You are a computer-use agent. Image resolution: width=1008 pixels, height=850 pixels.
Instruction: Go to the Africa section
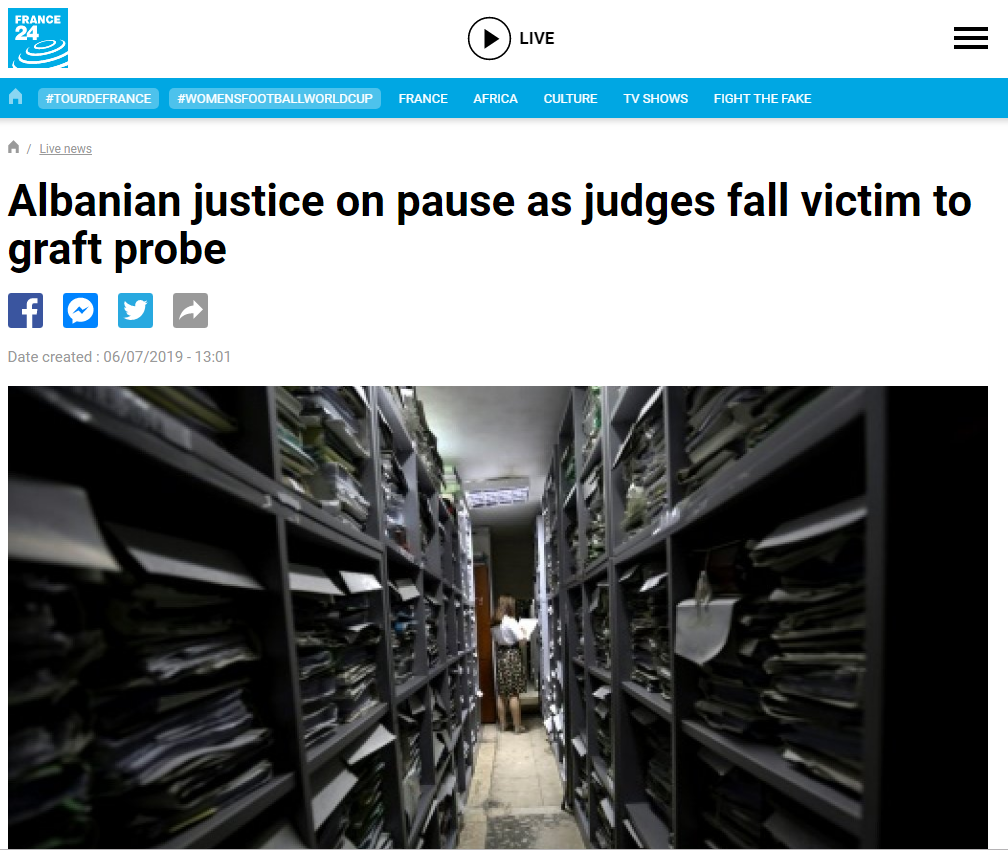(496, 98)
